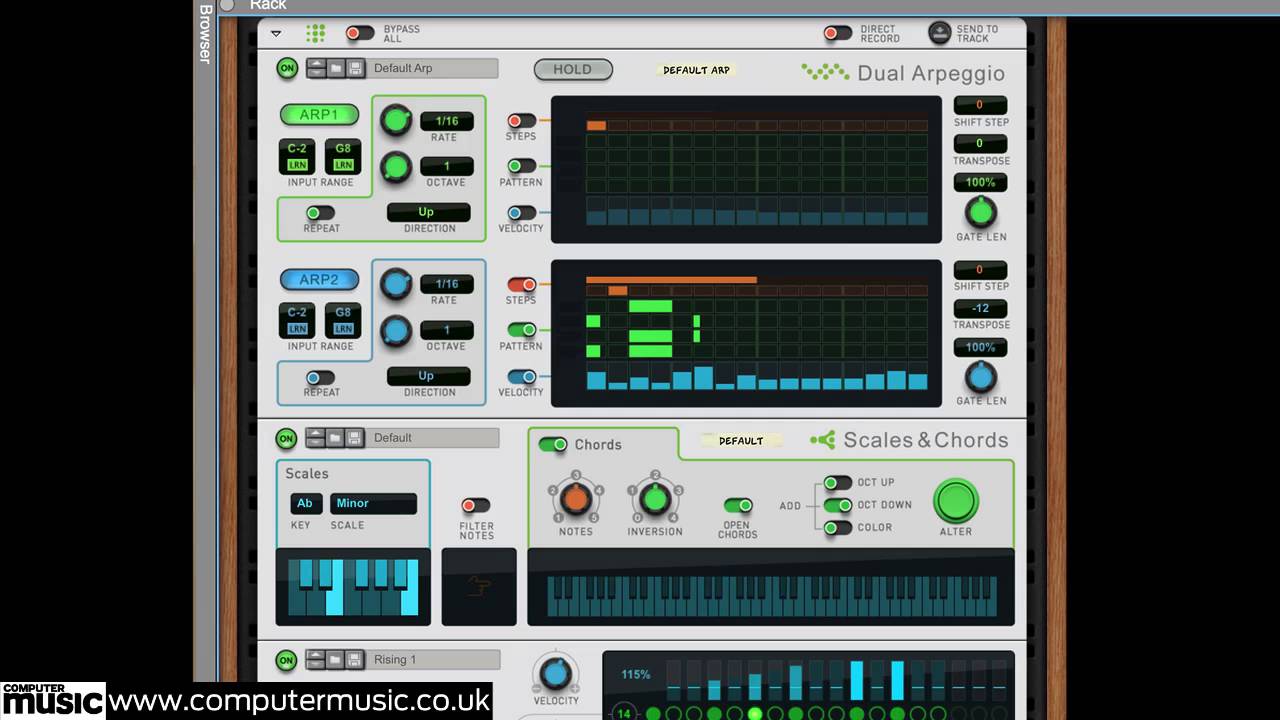Screen dimensions: 1280x720
Task: Save Dual Arpeggio patch with disk icon
Action: pyautogui.click(x=354, y=69)
